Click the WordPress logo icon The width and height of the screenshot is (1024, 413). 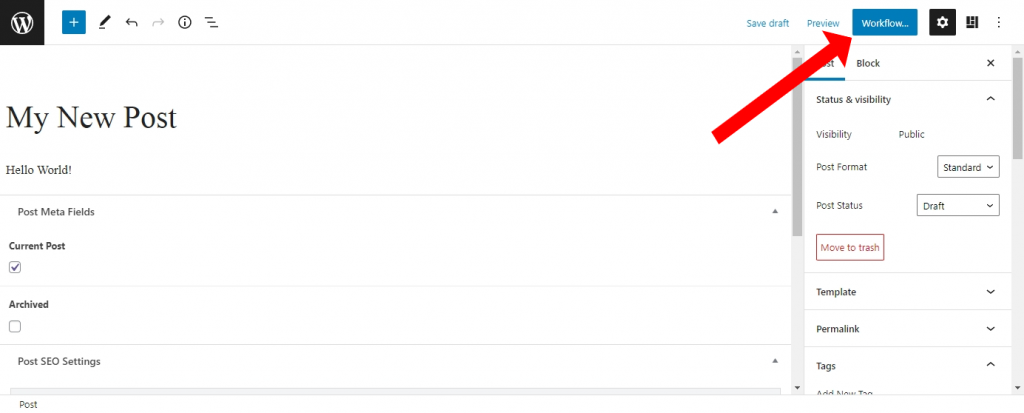22,22
